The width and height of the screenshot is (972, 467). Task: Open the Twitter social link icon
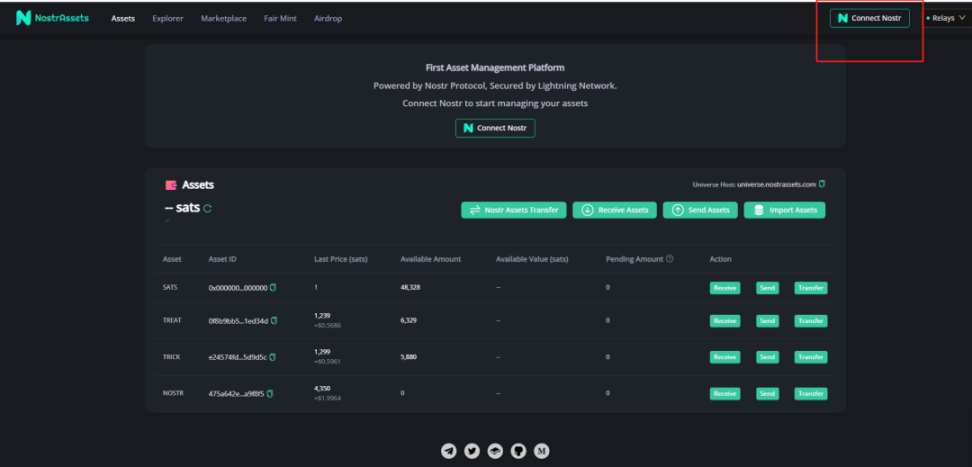click(x=472, y=451)
